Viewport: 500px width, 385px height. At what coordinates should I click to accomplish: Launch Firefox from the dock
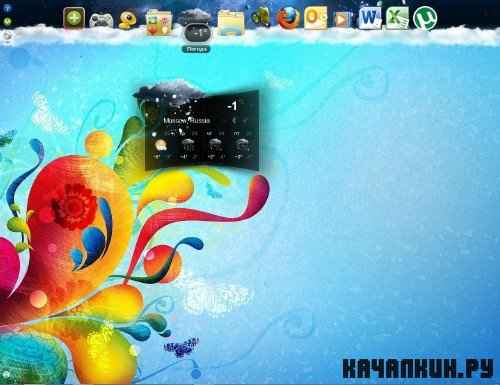(x=288, y=18)
